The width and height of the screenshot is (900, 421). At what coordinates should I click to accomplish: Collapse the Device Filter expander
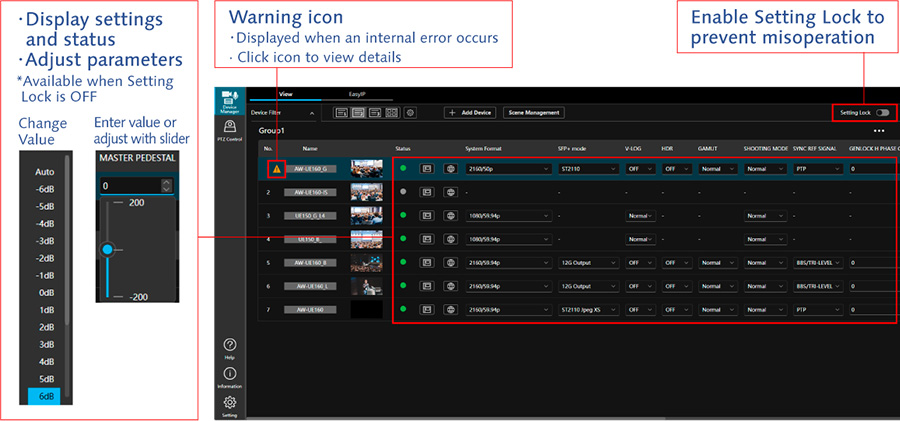[310, 114]
